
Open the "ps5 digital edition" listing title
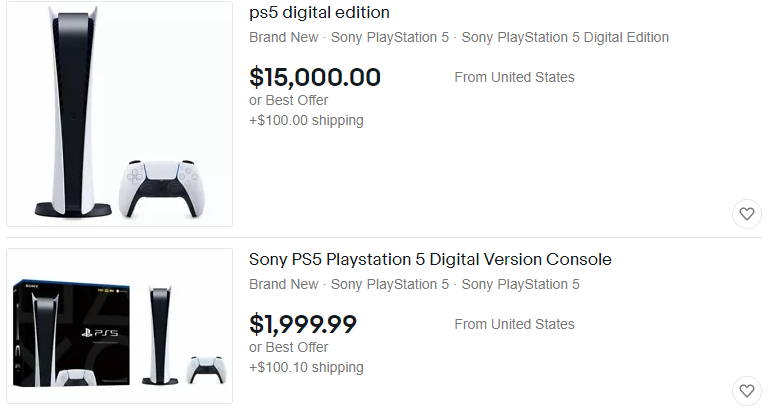coord(319,13)
